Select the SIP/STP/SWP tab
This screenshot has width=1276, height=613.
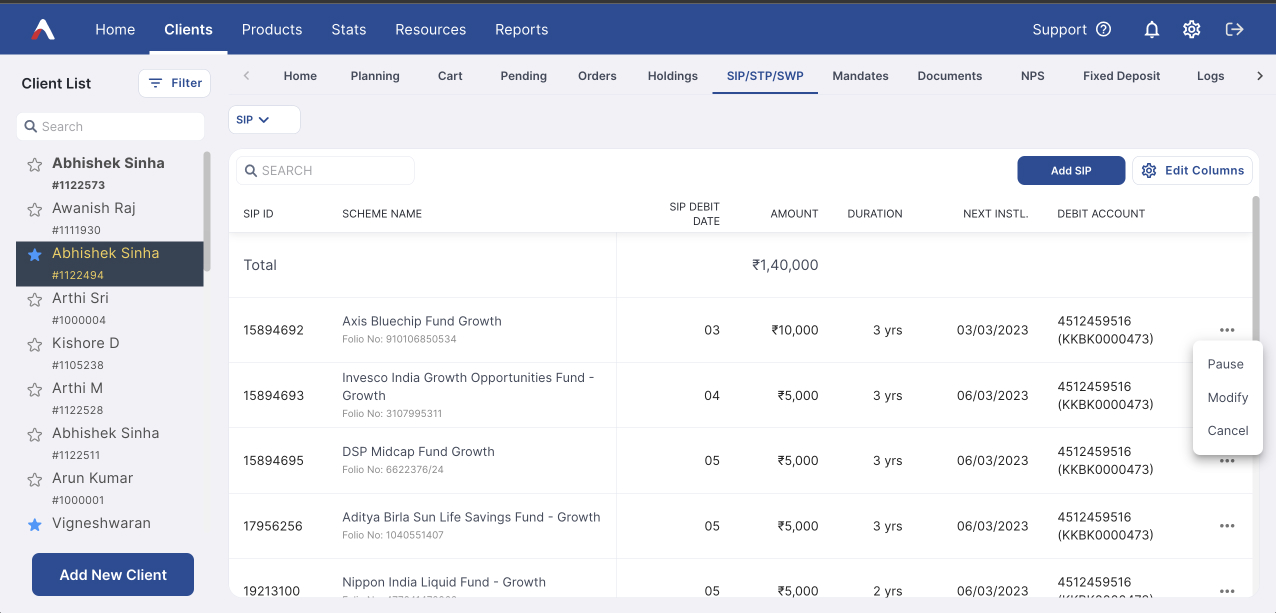[765, 76]
